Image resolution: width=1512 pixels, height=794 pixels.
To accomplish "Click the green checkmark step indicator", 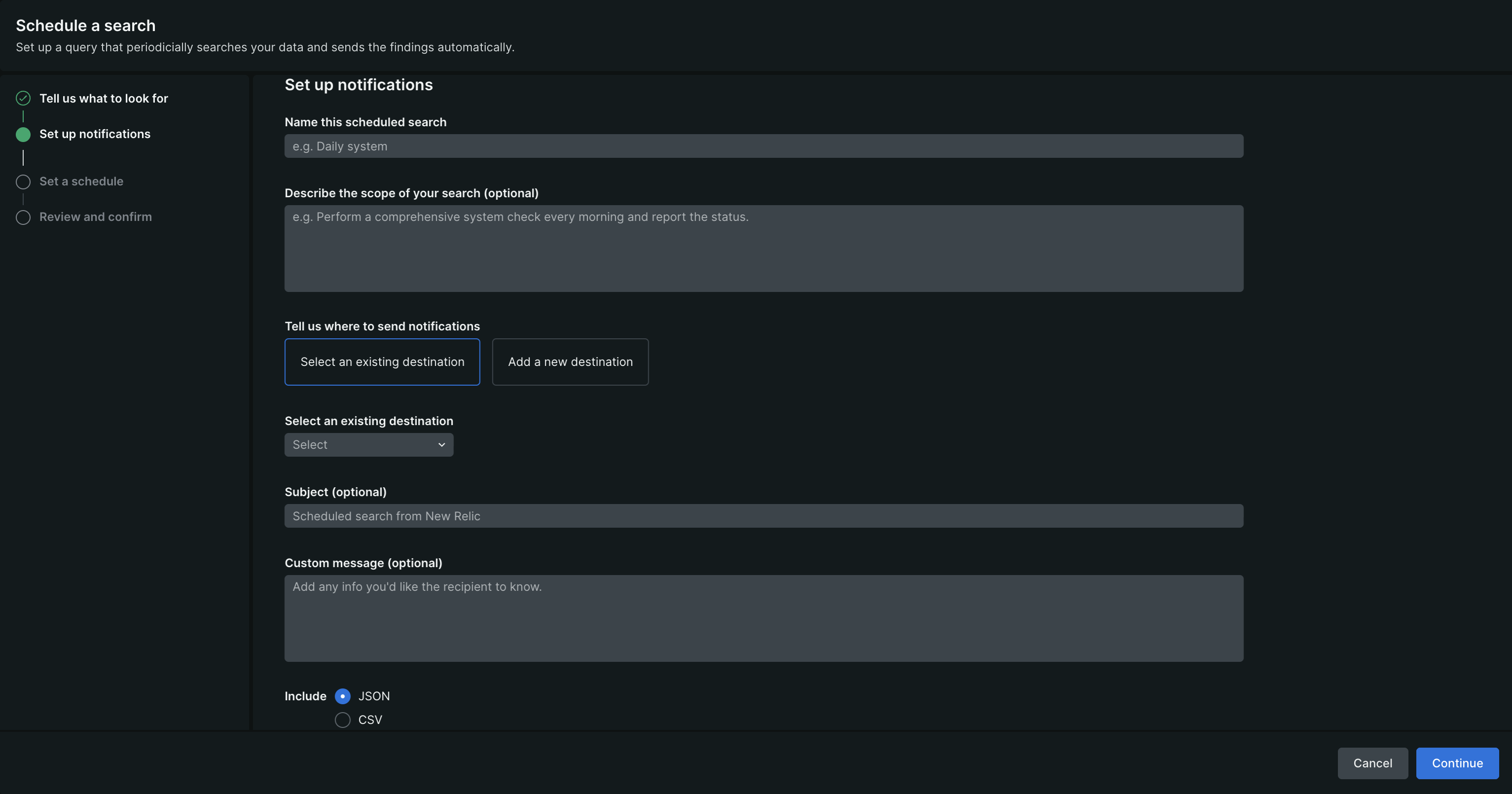I will point(23,98).
